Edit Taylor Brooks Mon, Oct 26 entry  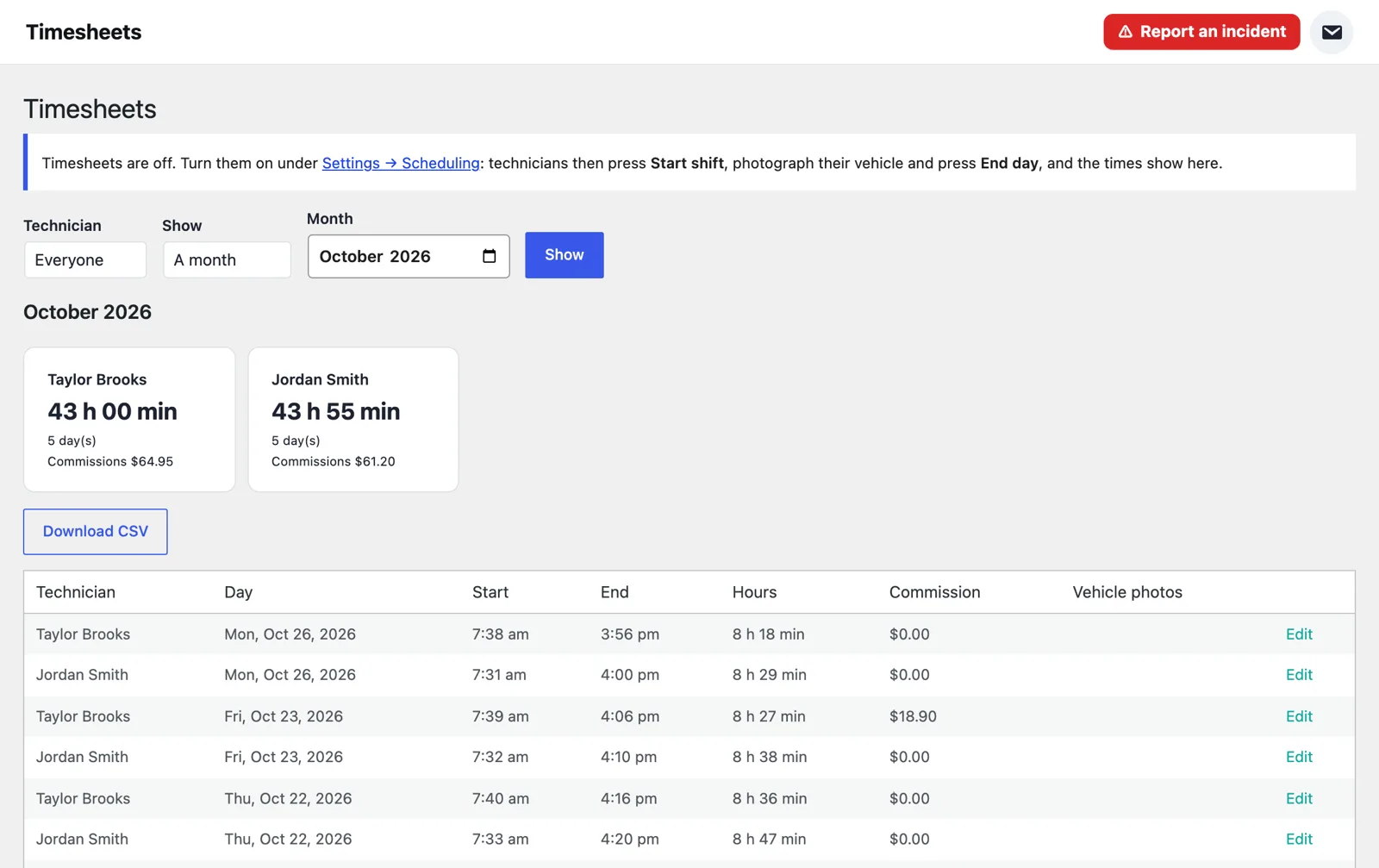tap(1299, 634)
